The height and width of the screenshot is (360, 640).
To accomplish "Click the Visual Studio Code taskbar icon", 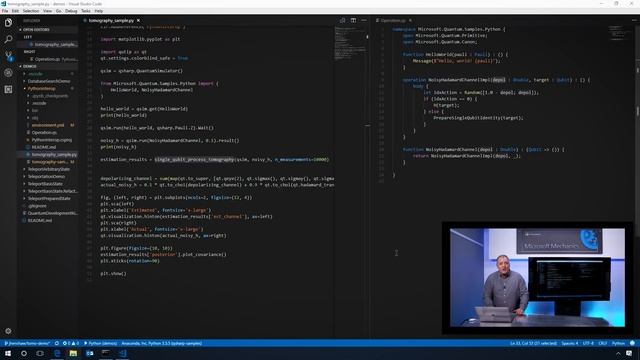I will (122, 353).
